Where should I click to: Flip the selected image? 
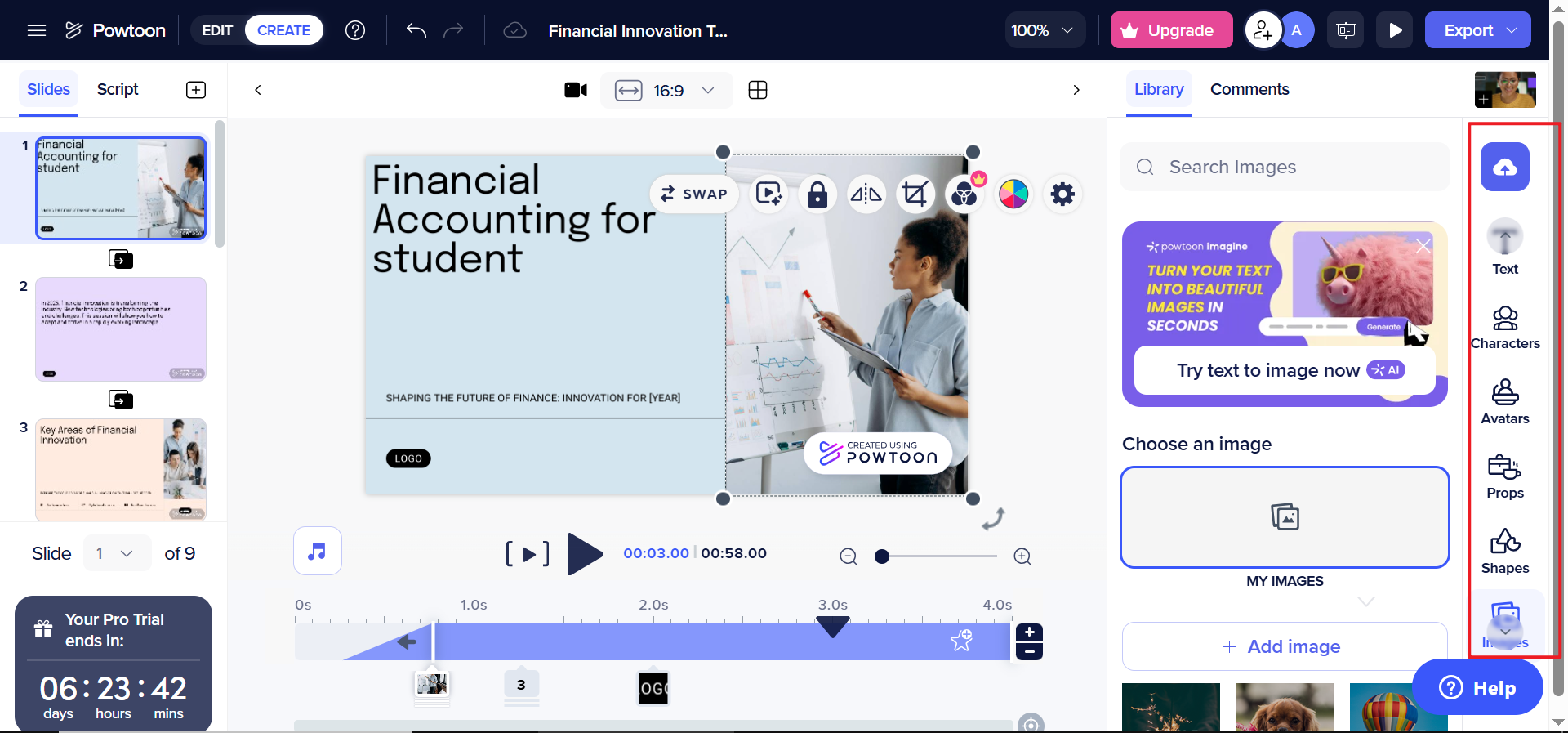[866, 194]
